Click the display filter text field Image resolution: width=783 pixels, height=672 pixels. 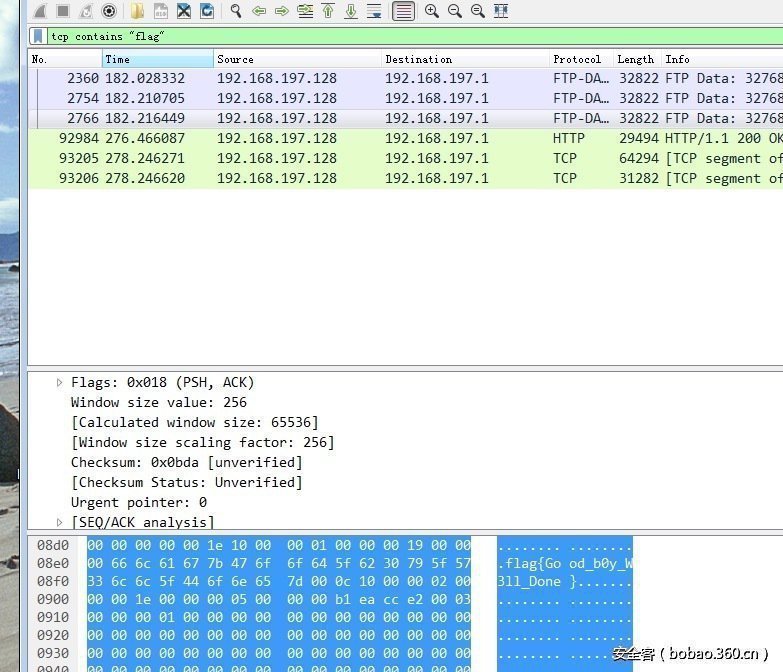(x=400, y=36)
